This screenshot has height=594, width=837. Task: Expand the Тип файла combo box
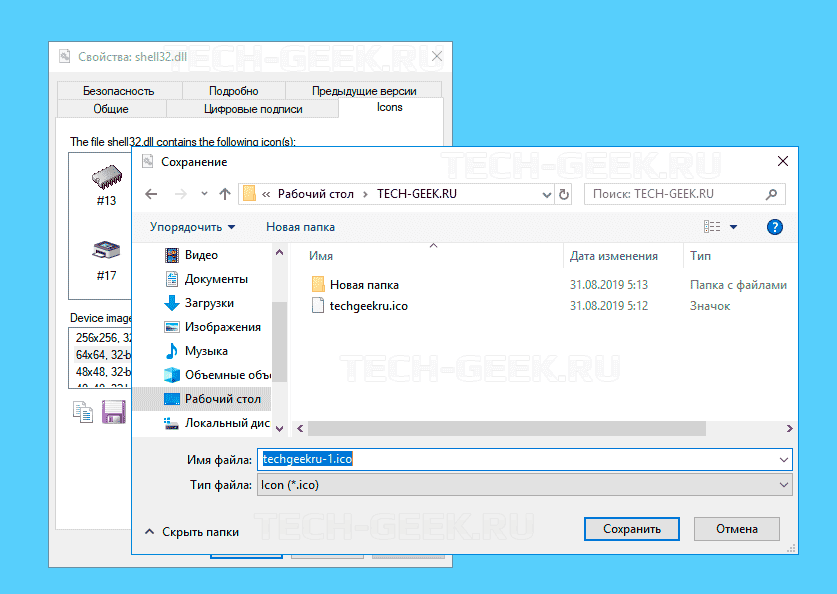pos(524,484)
